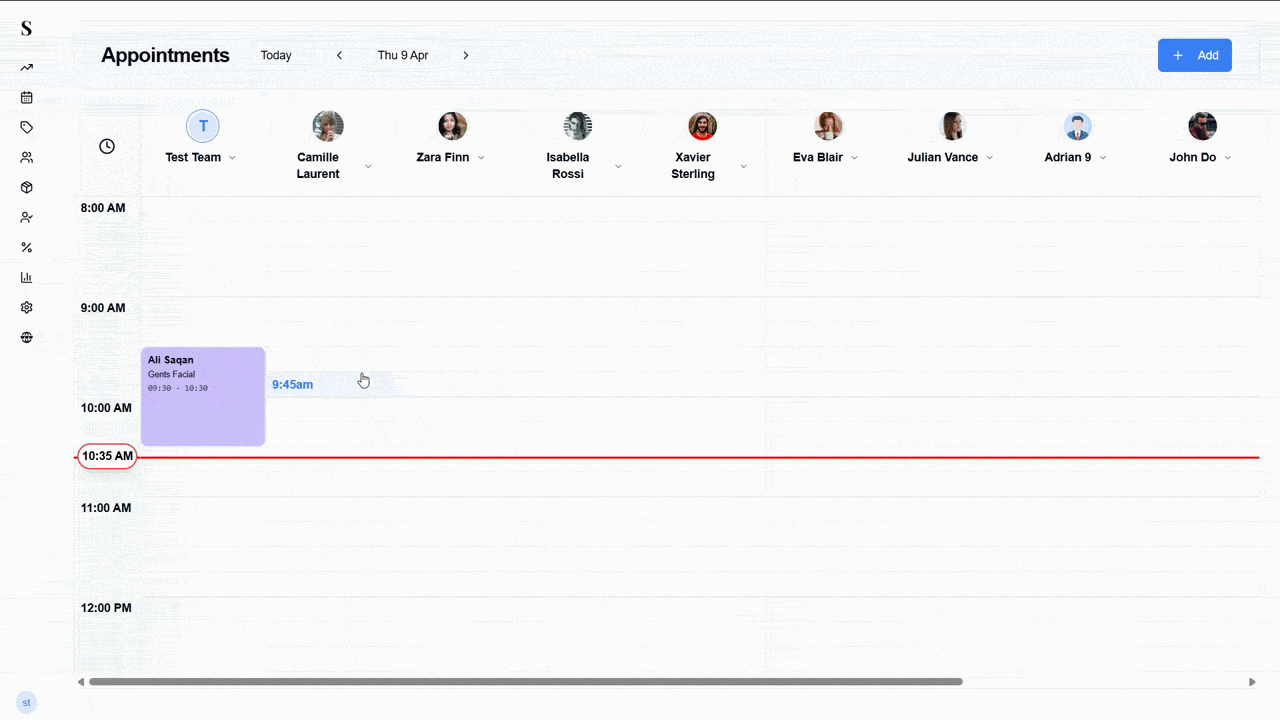Navigate to the next day with right arrow
Image resolution: width=1280 pixels, height=720 pixels.
coord(466,55)
